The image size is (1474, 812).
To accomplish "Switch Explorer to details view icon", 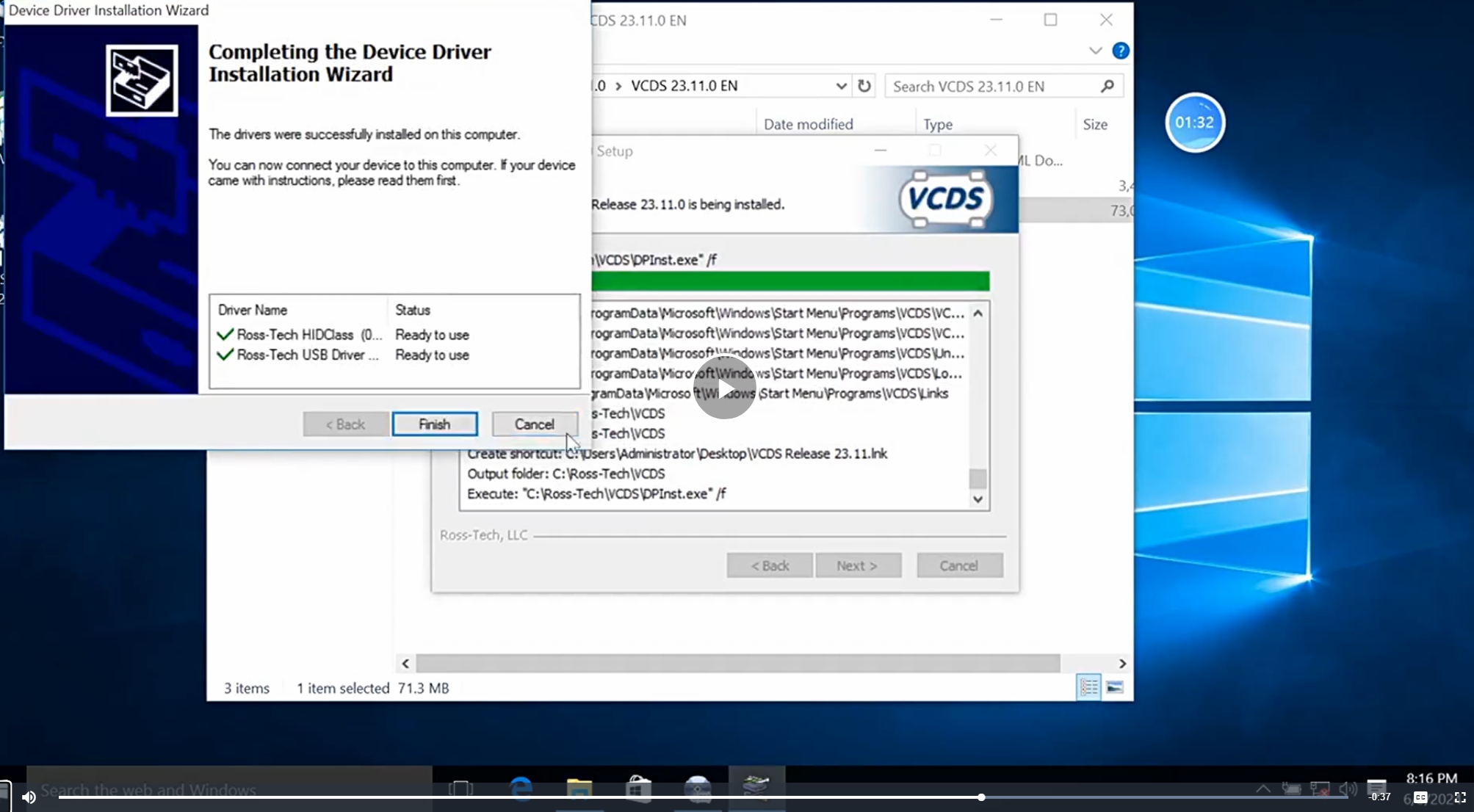I will pos(1088,687).
